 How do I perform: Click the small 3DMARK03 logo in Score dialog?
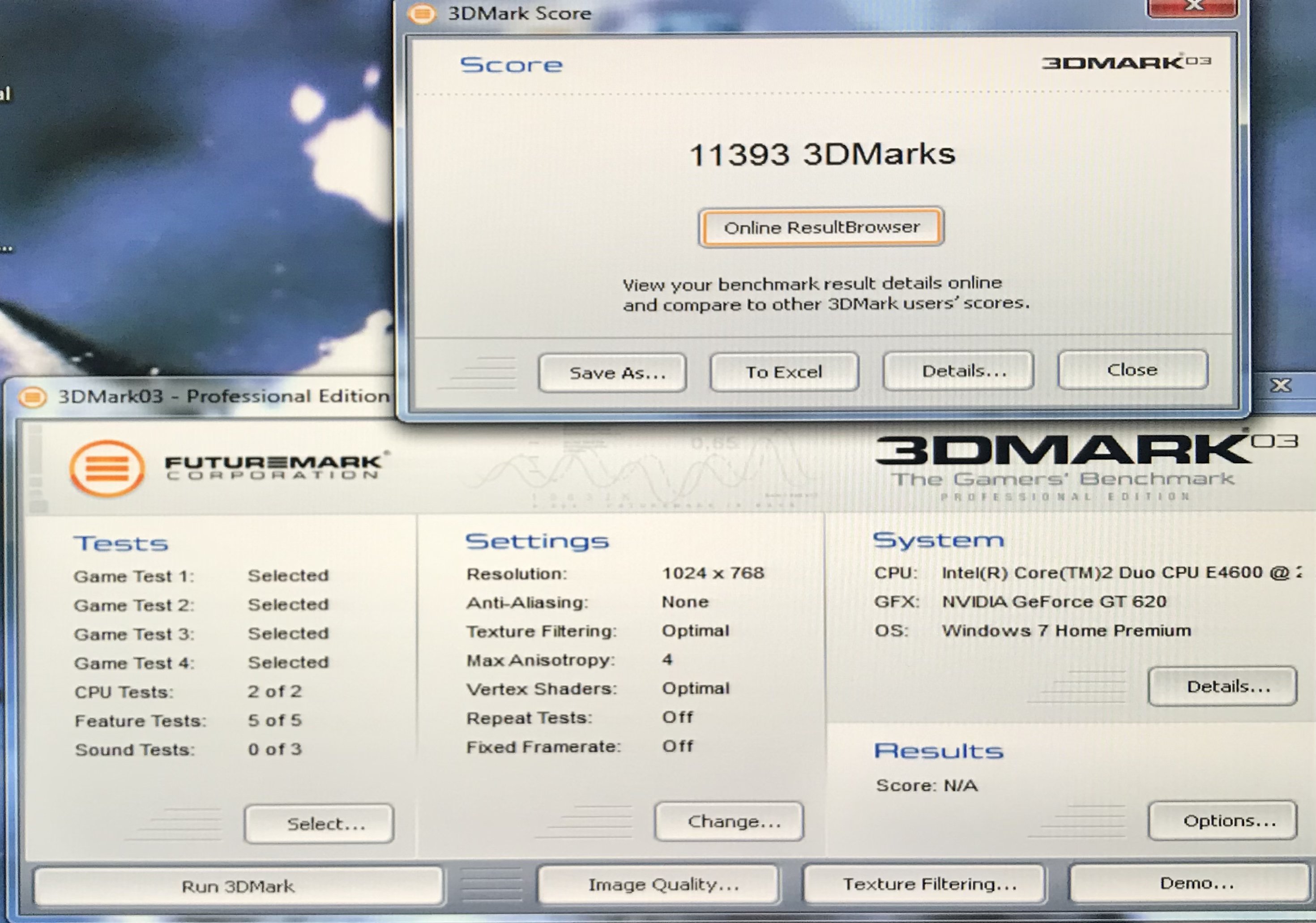(1125, 63)
